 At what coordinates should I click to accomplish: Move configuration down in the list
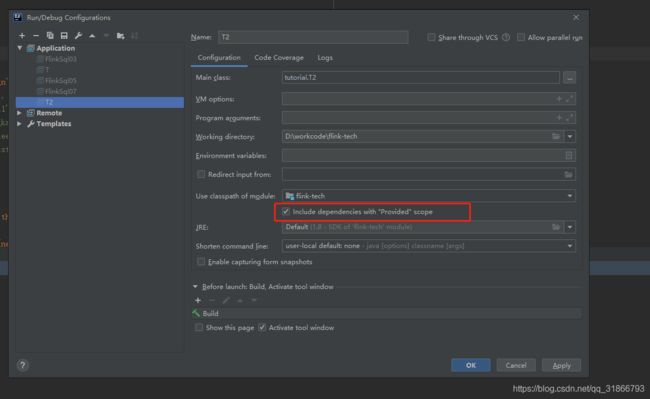point(106,36)
